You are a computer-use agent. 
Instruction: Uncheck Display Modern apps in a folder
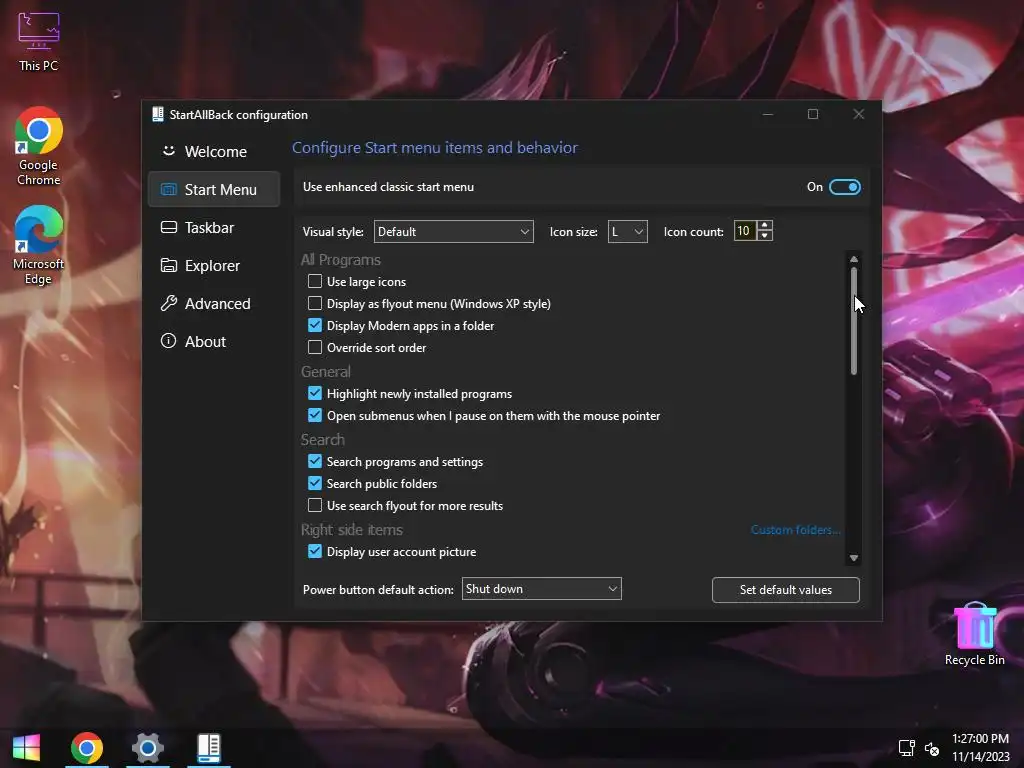click(315, 325)
